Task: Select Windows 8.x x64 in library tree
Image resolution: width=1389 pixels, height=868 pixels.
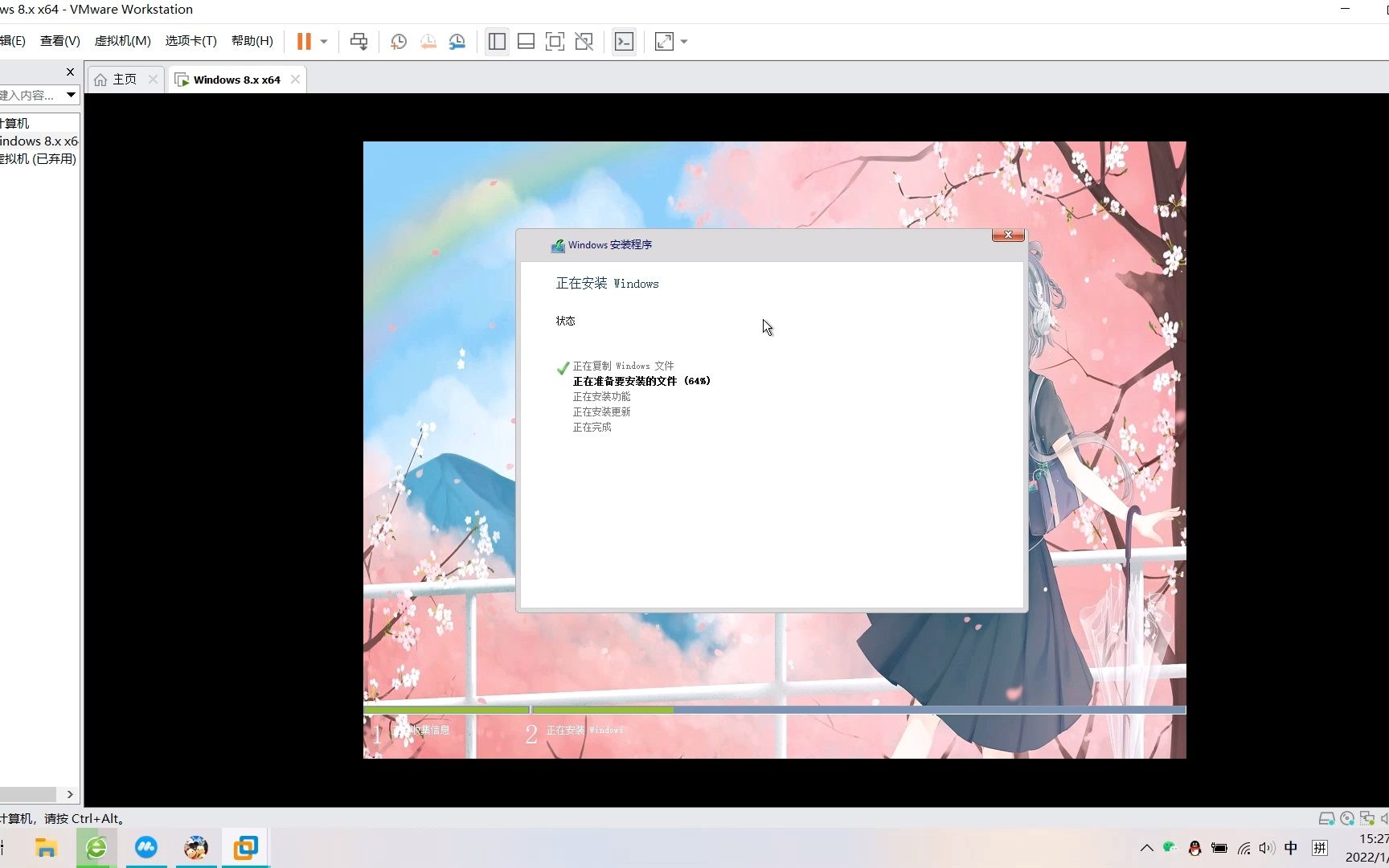Action: [x=39, y=141]
